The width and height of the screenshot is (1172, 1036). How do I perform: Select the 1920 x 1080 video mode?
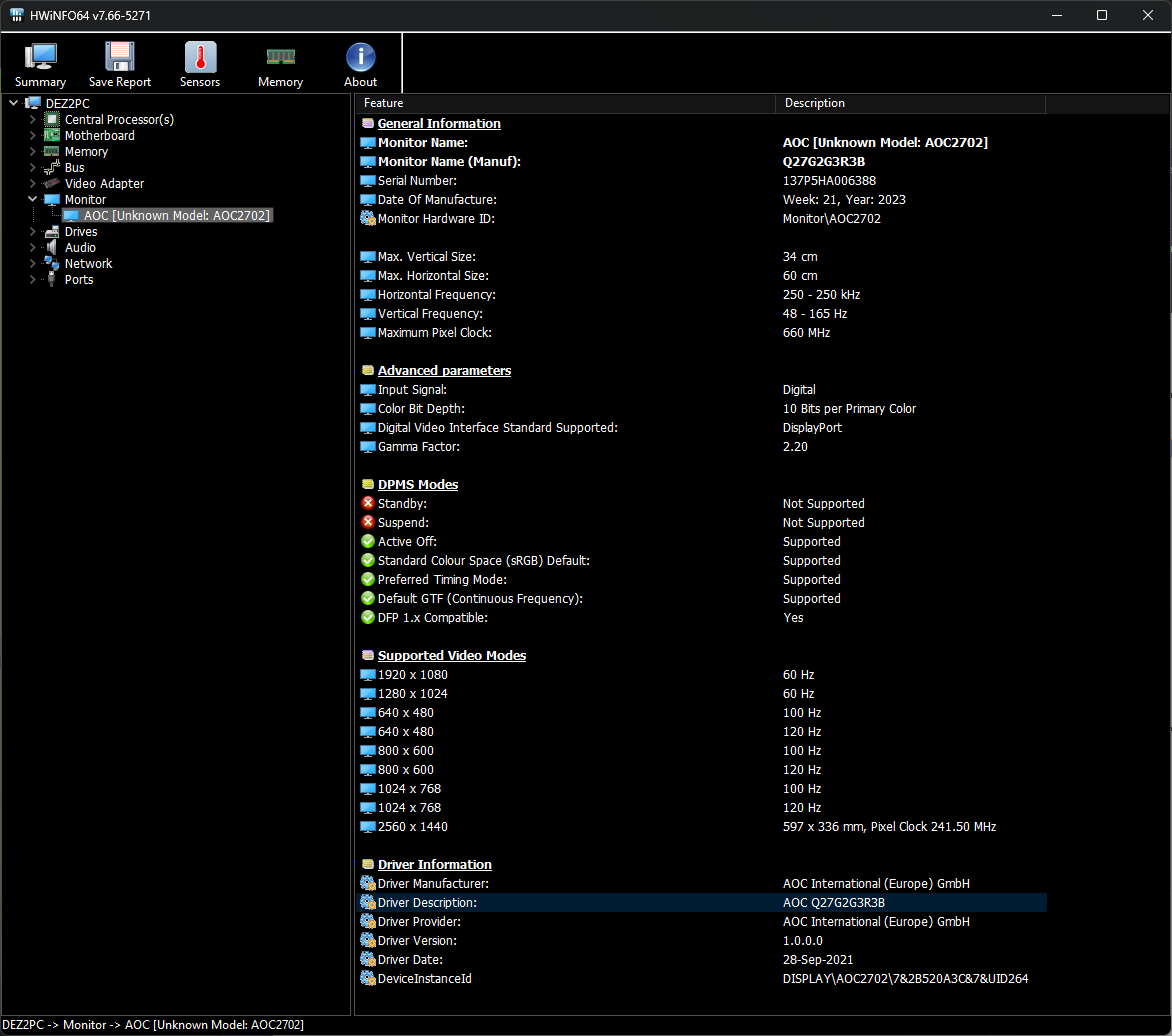point(703,674)
